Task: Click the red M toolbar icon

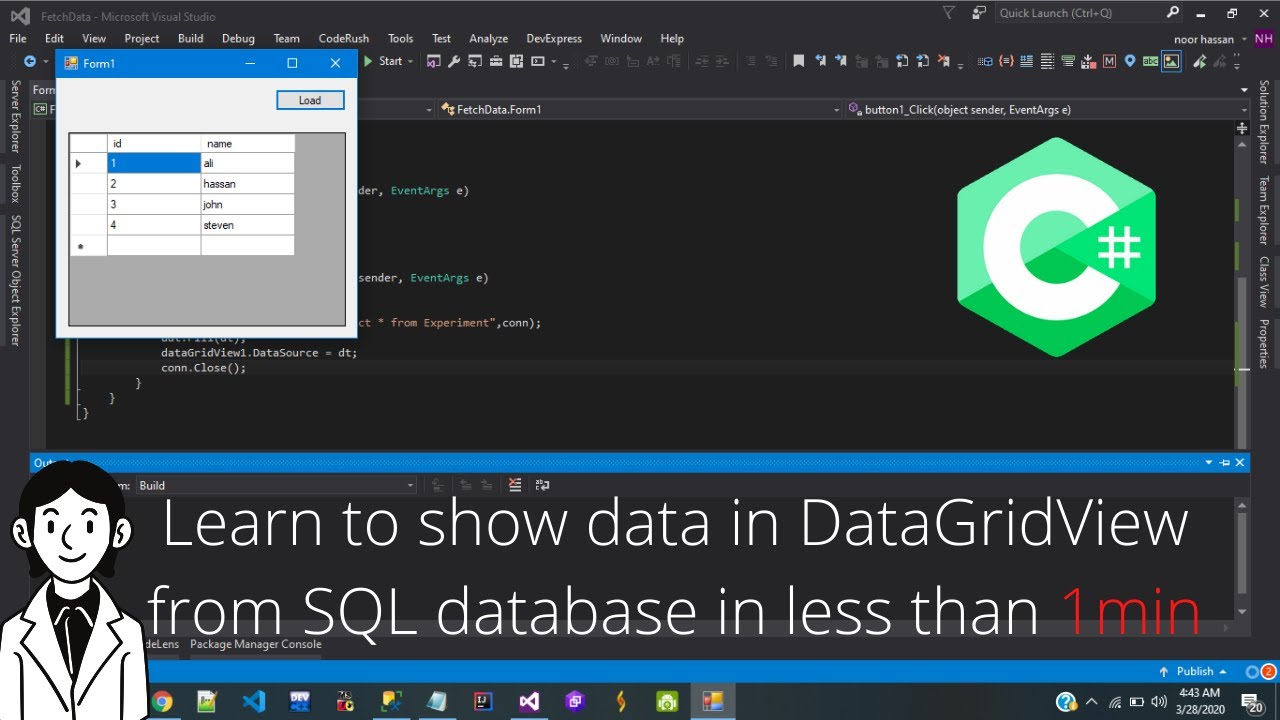Action: 1109,61
